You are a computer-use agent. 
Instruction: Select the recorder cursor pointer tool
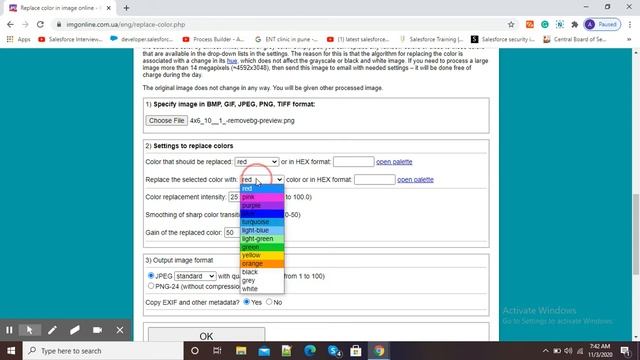click(x=30, y=330)
